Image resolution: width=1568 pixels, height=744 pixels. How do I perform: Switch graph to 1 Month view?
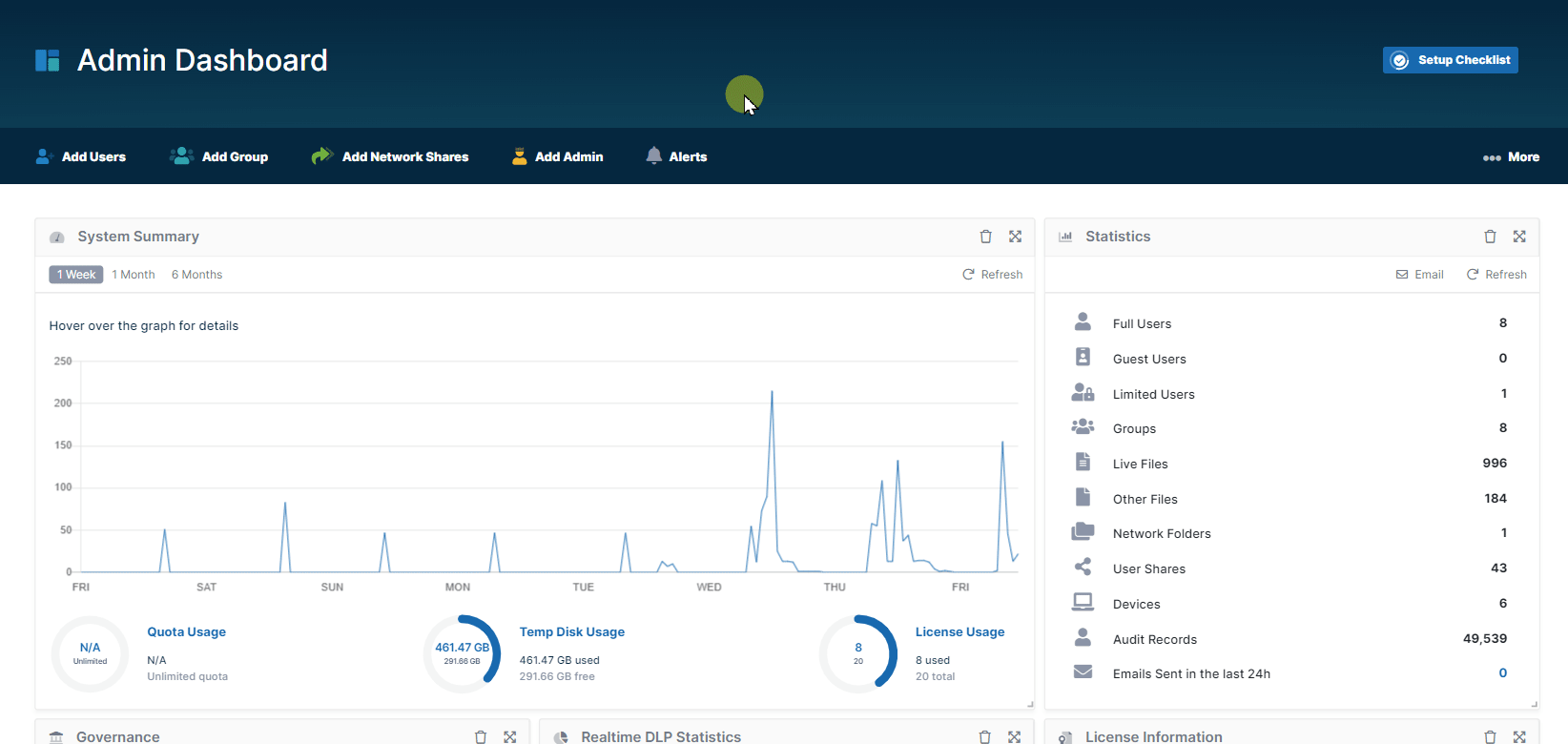pos(134,275)
